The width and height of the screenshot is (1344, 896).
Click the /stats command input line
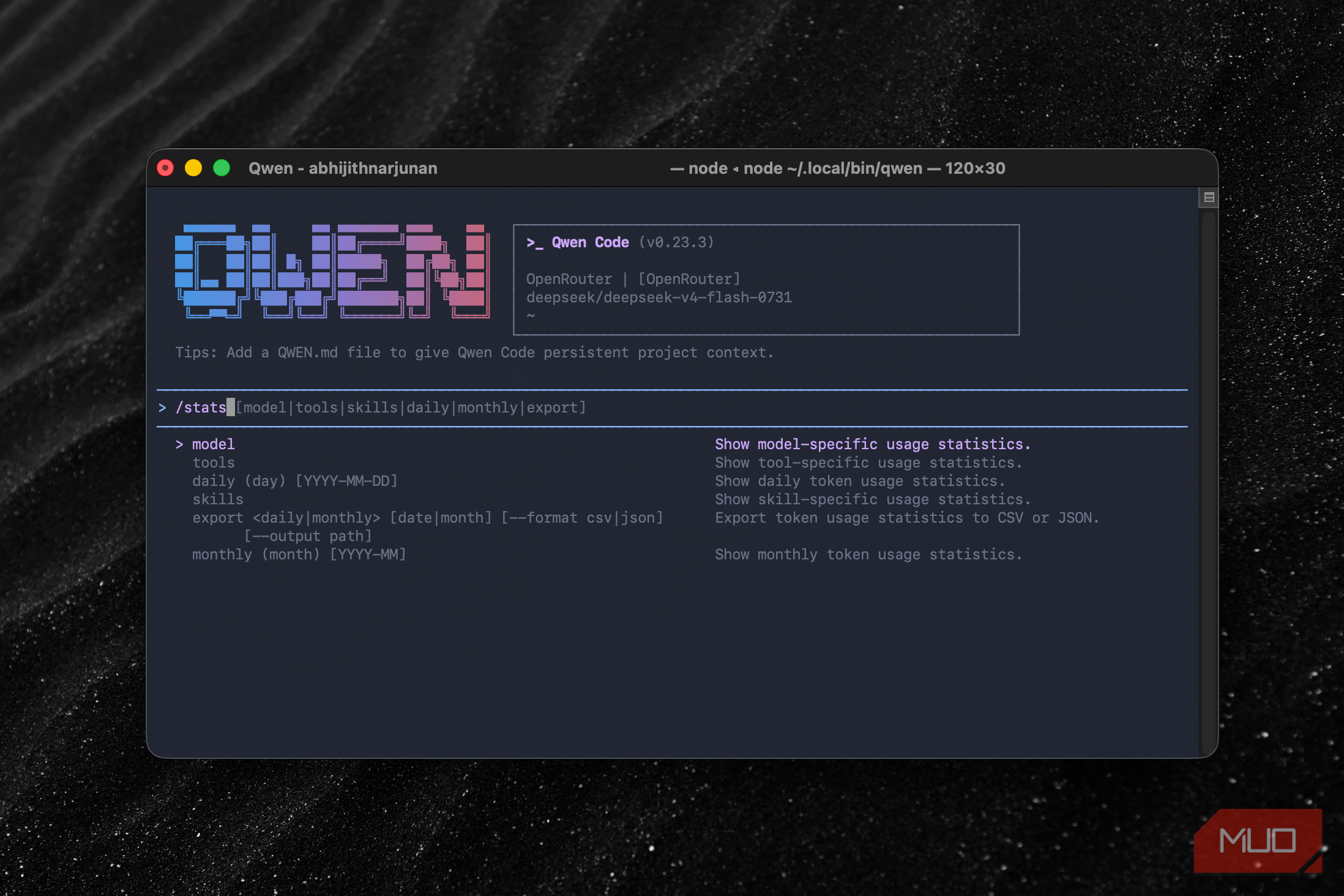(x=671, y=408)
